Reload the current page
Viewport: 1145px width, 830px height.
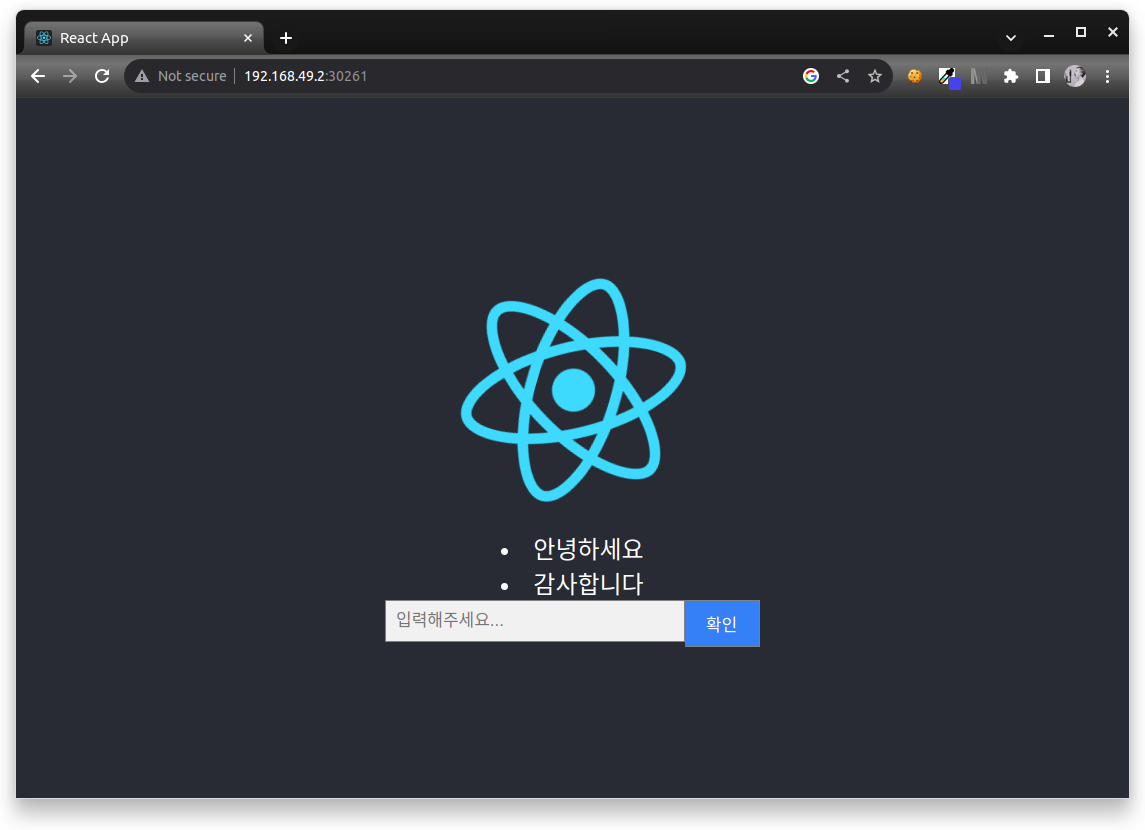click(x=102, y=76)
